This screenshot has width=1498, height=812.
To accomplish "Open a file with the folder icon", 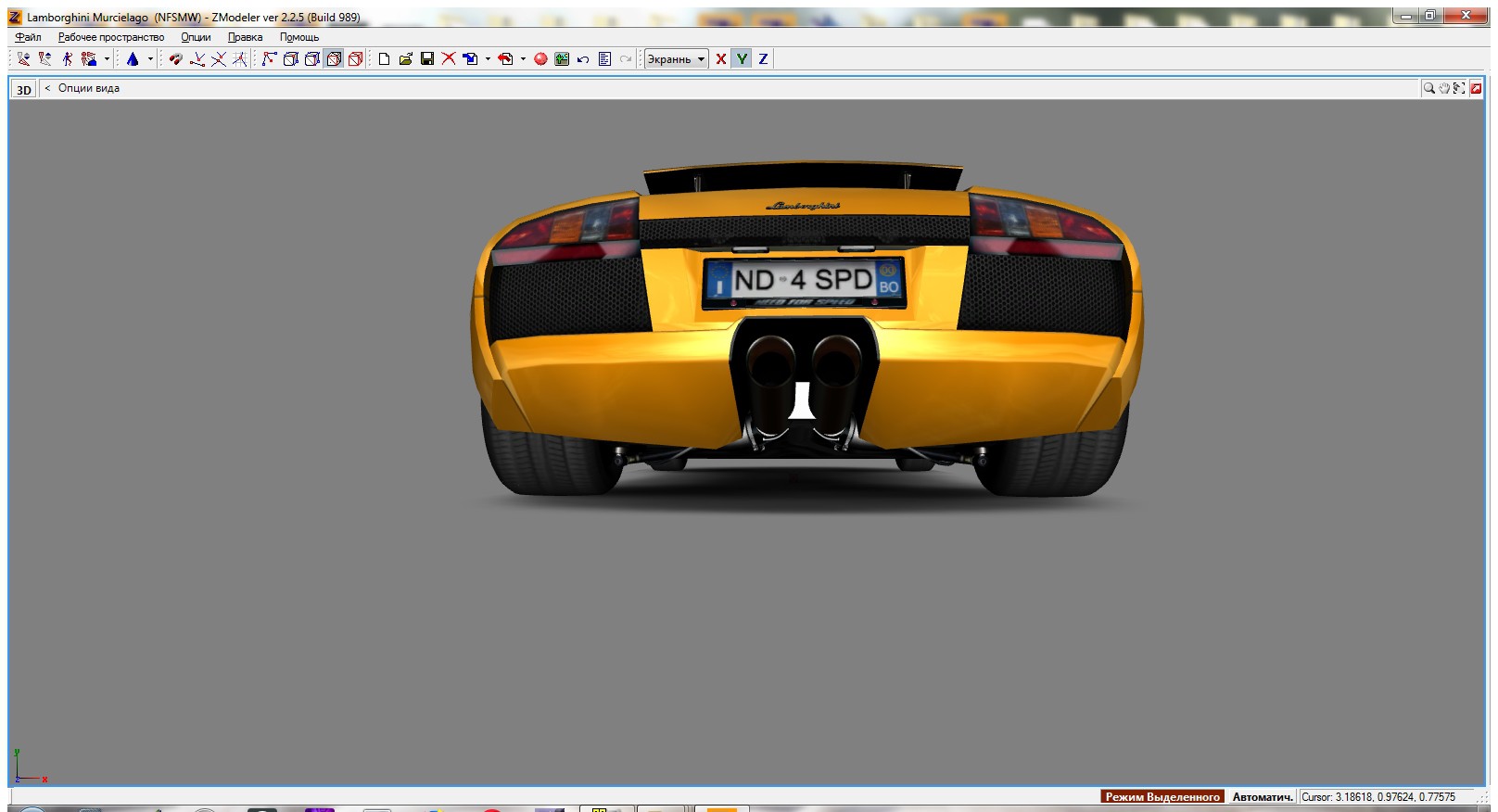I will pos(405,58).
